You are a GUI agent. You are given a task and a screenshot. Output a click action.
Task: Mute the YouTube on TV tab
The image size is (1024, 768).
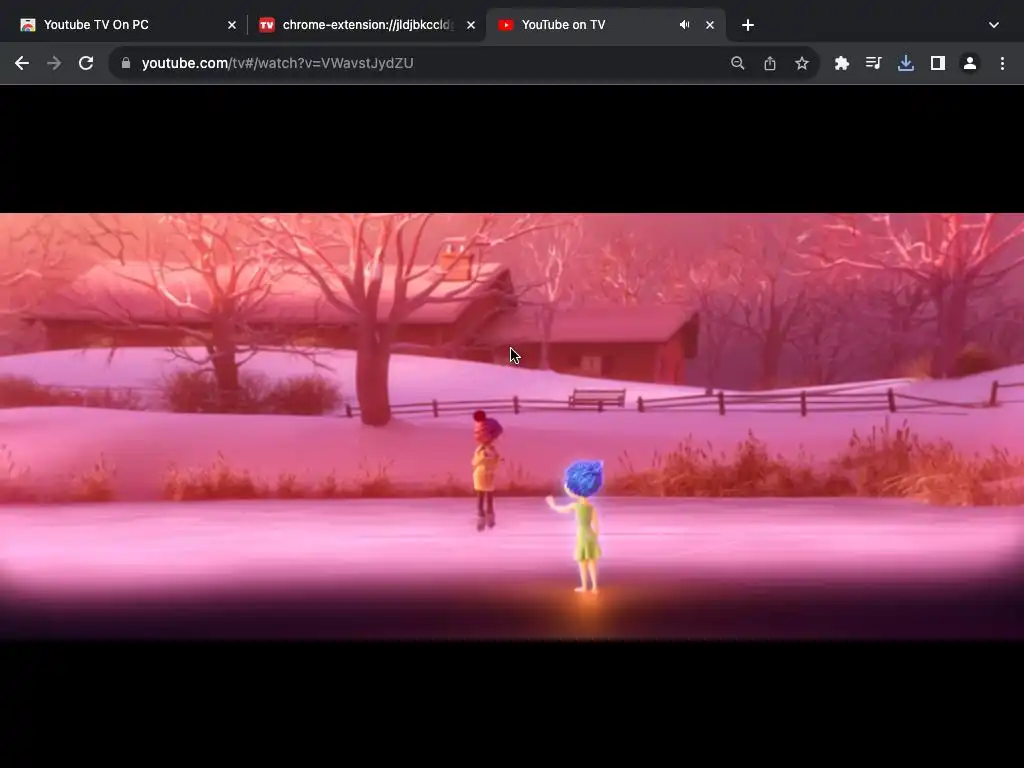pos(684,25)
